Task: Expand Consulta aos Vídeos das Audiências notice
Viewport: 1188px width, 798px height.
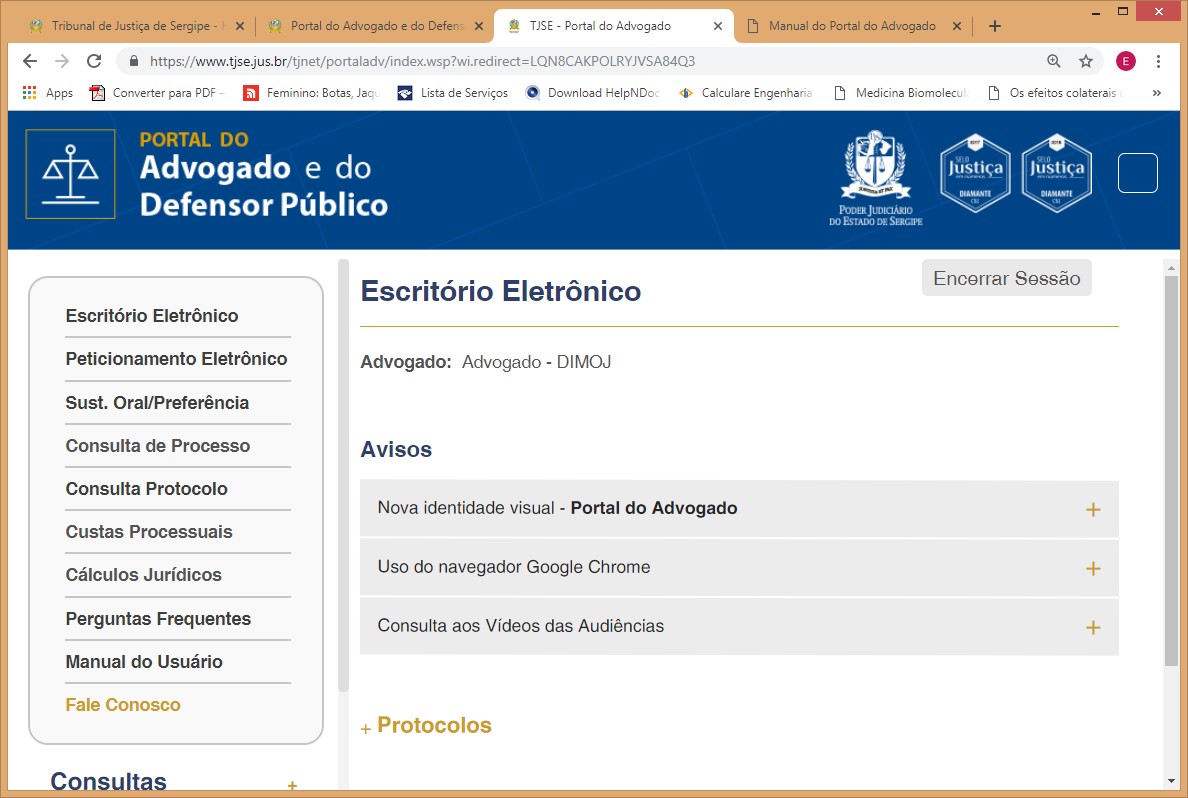Action: 1092,628
